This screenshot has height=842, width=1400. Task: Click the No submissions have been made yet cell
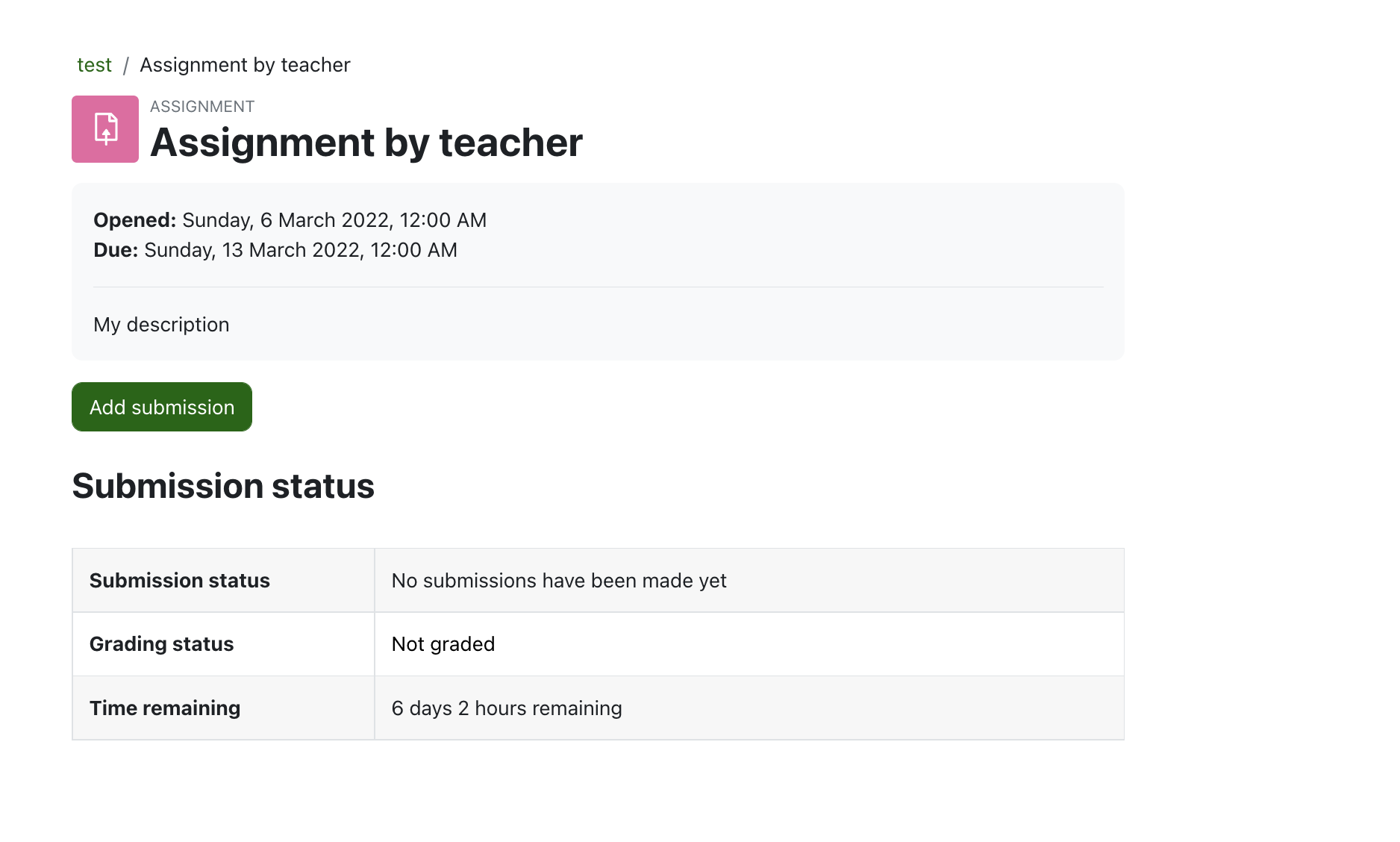coord(749,581)
